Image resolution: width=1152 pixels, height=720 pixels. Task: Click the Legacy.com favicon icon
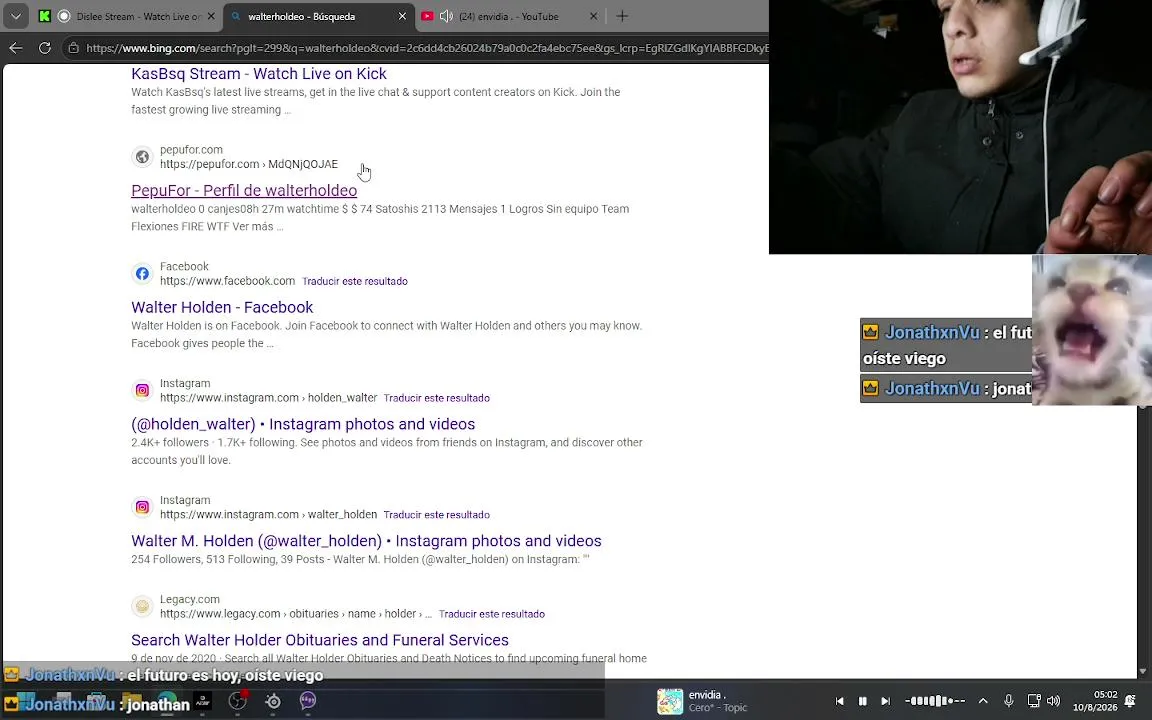pyautogui.click(x=143, y=606)
